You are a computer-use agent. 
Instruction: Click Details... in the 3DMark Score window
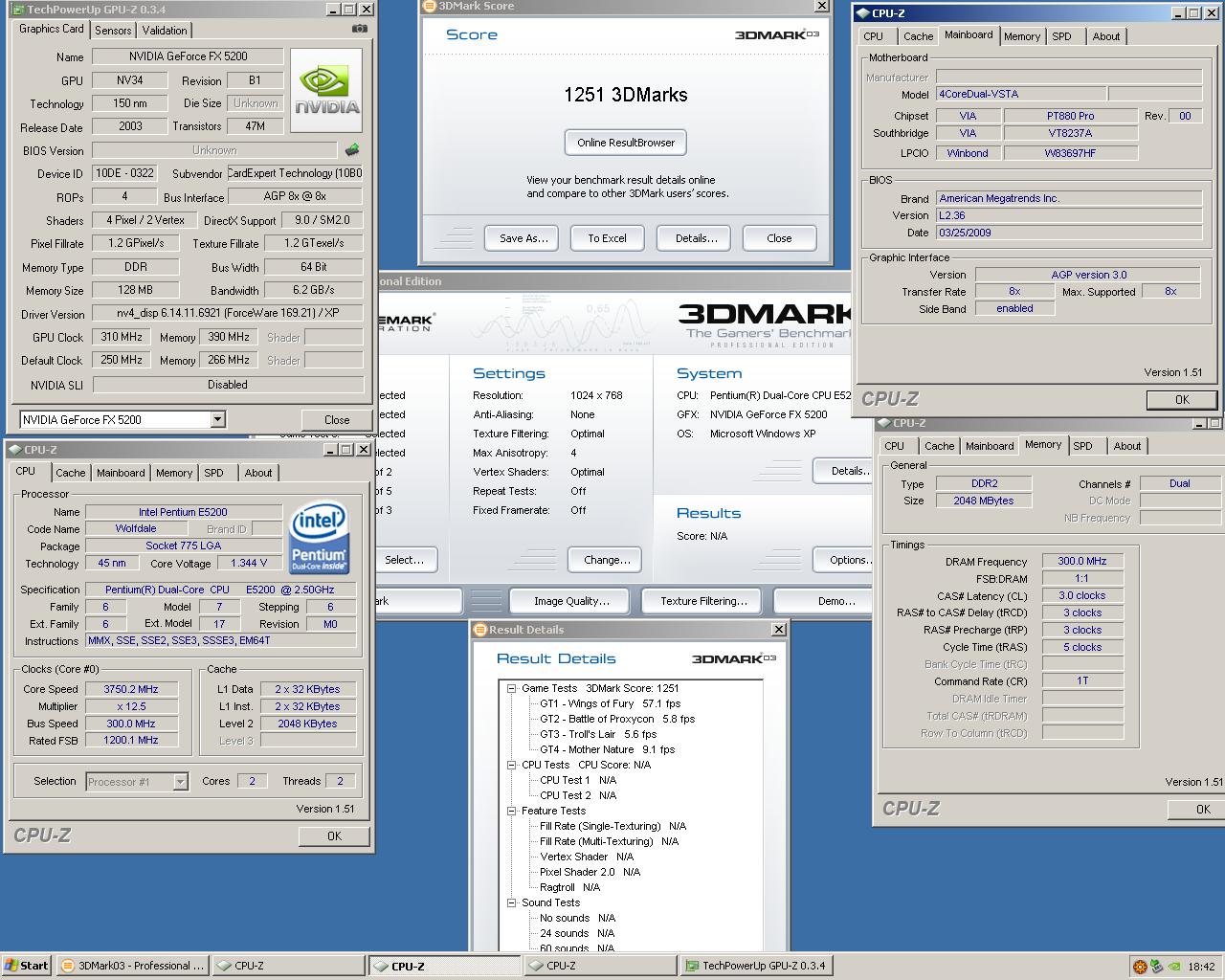click(696, 238)
